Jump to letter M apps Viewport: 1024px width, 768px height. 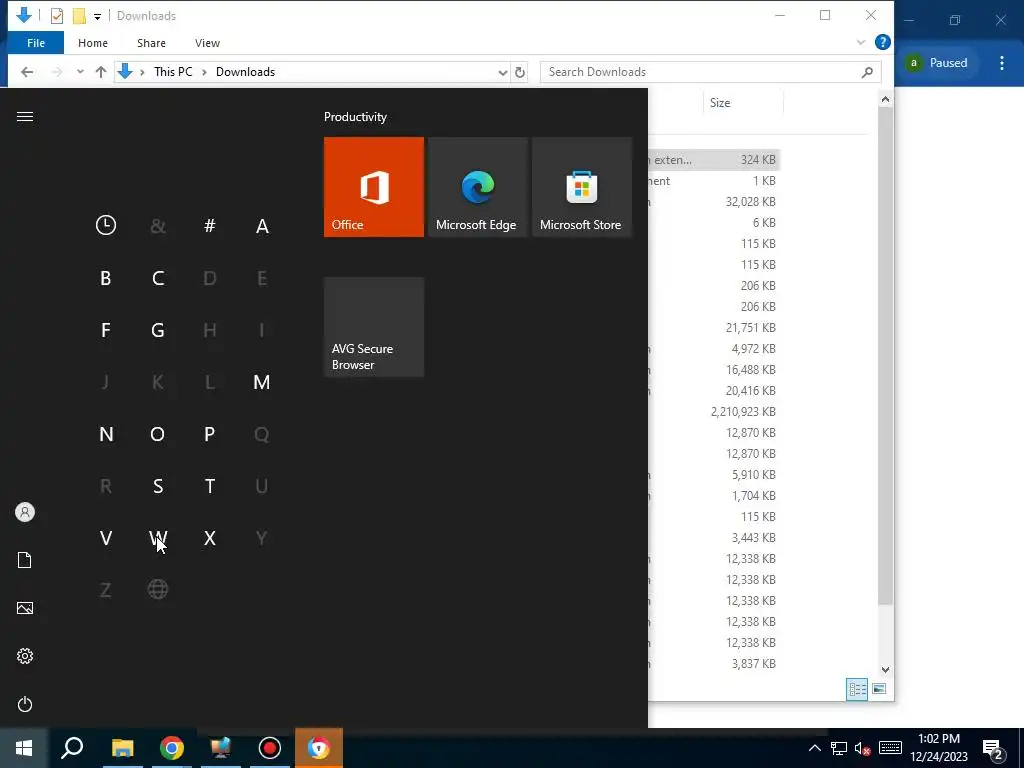coord(262,382)
